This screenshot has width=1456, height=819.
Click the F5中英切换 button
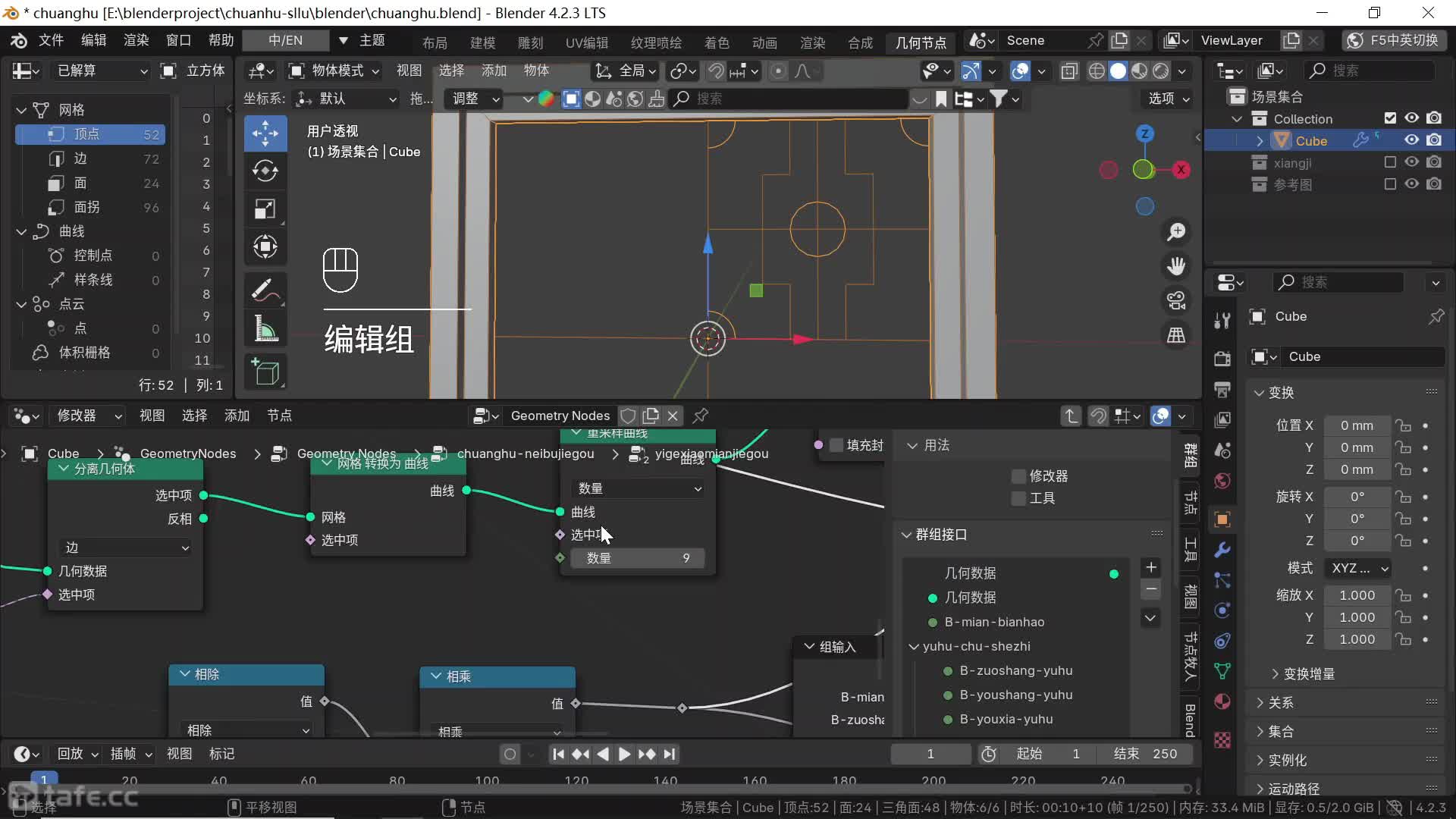(1394, 40)
